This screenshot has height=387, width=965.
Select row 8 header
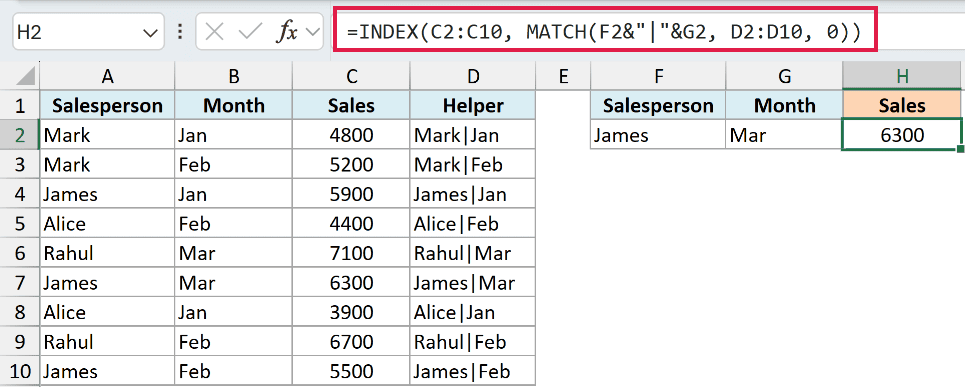pos(20,312)
